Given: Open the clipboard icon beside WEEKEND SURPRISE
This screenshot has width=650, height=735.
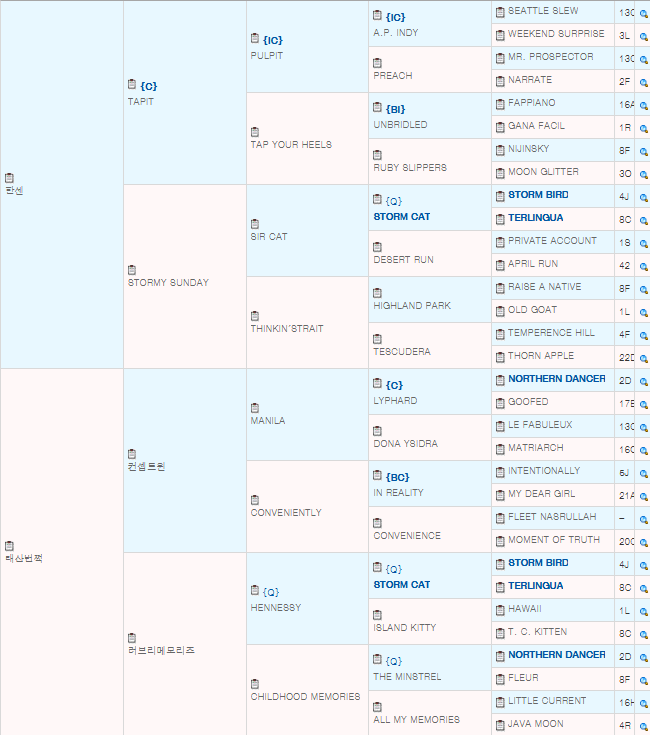Looking at the screenshot, I should point(500,36).
